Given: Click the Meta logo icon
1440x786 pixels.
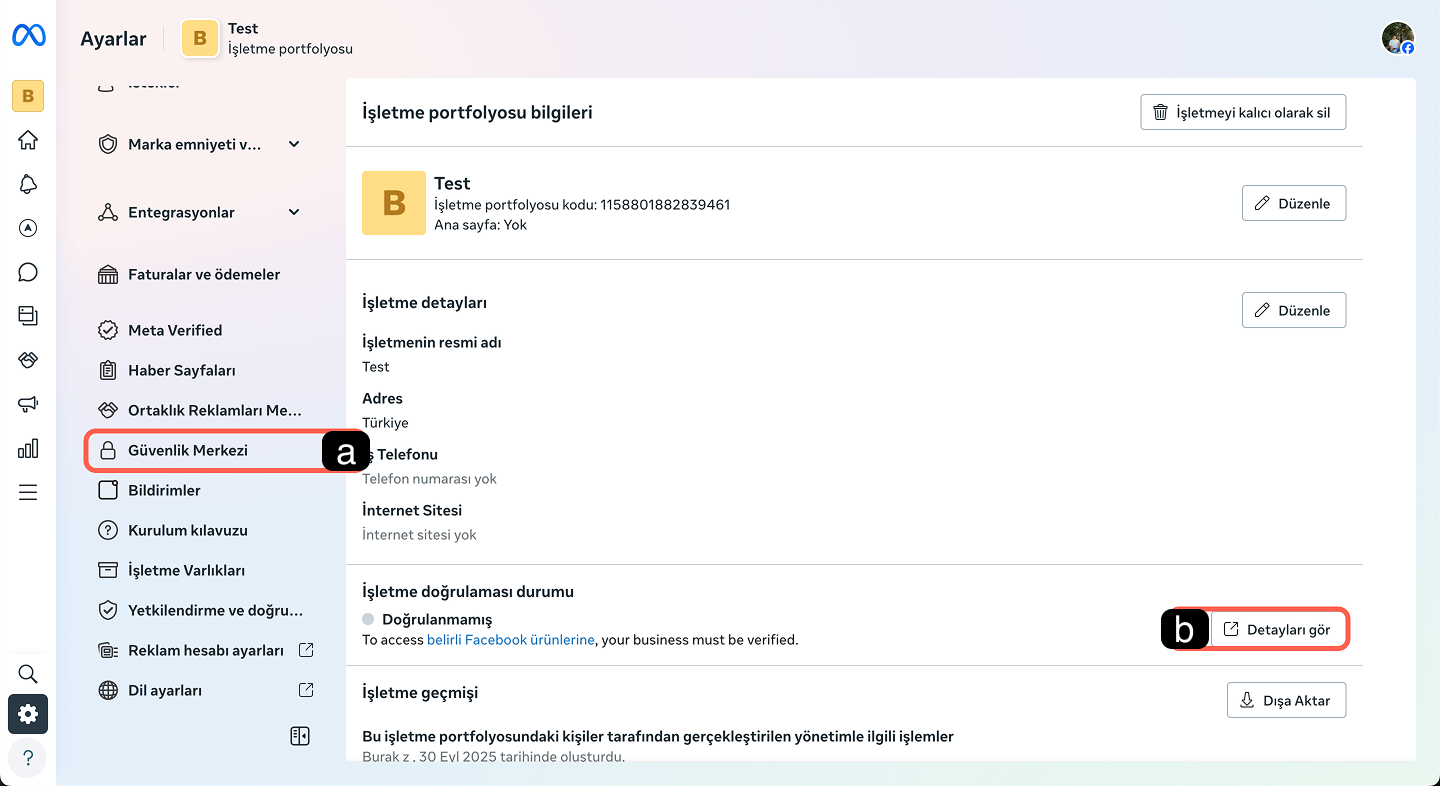Looking at the screenshot, I should pyautogui.click(x=28, y=37).
